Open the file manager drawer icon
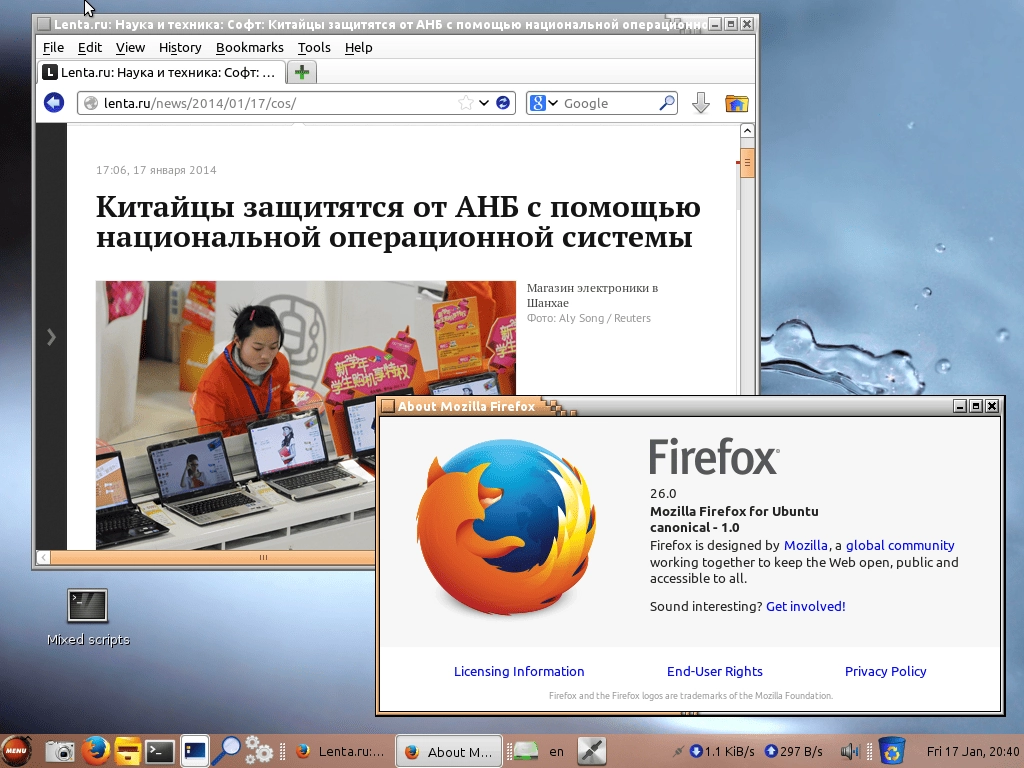 tap(128, 751)
